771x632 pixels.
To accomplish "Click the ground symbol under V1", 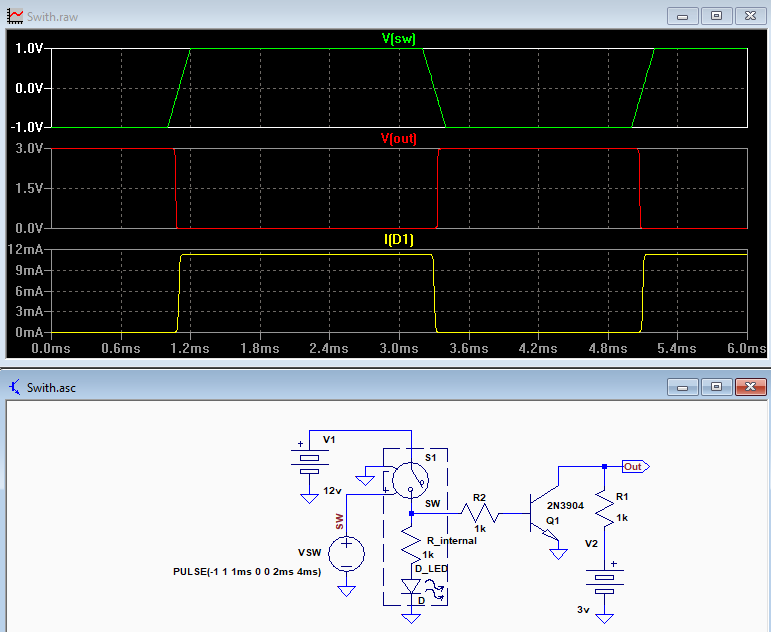I will pyautogui.click(x=309, y=499).
